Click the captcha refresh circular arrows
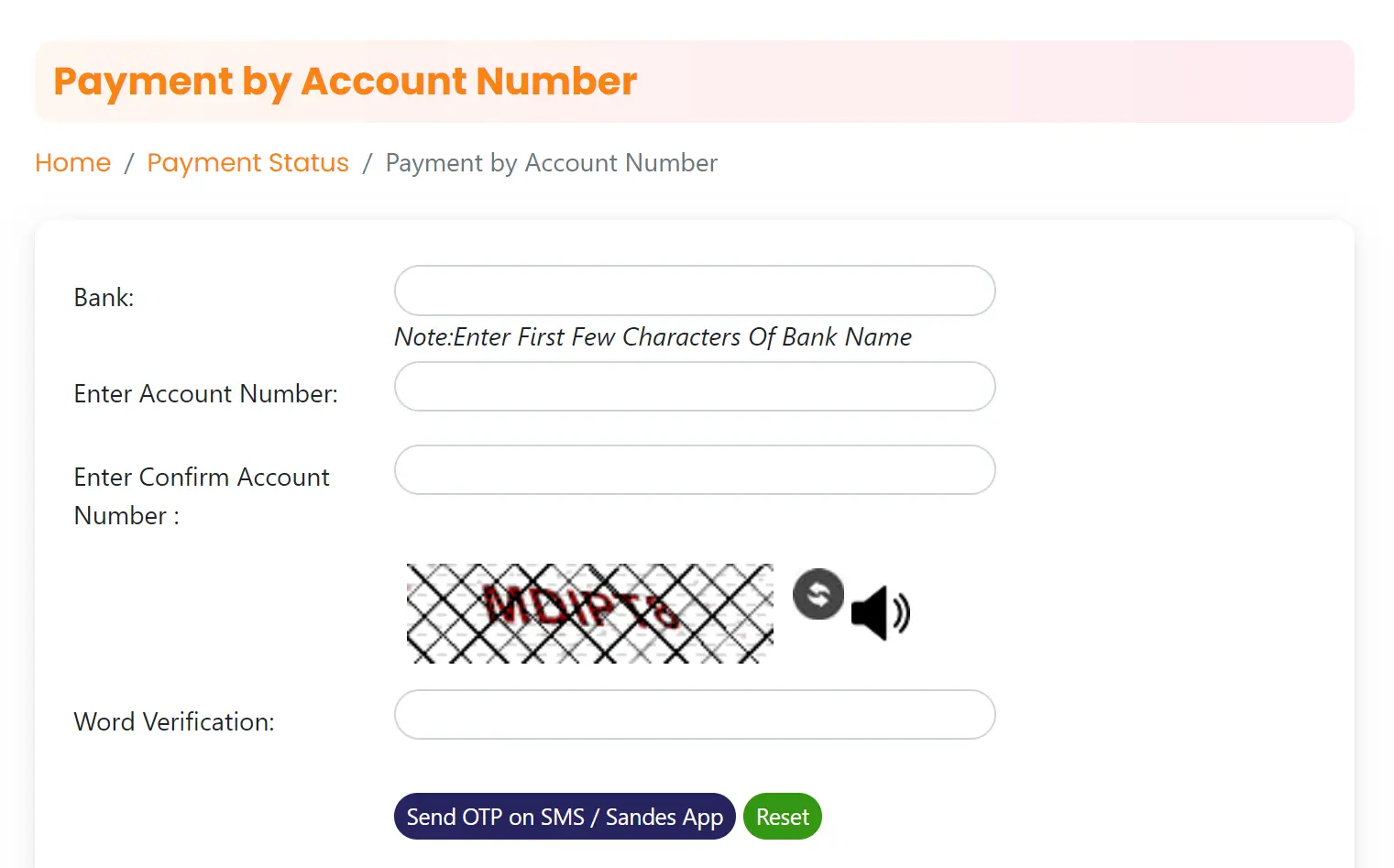Screen dimensions: 1394x868 pos(818,594)
